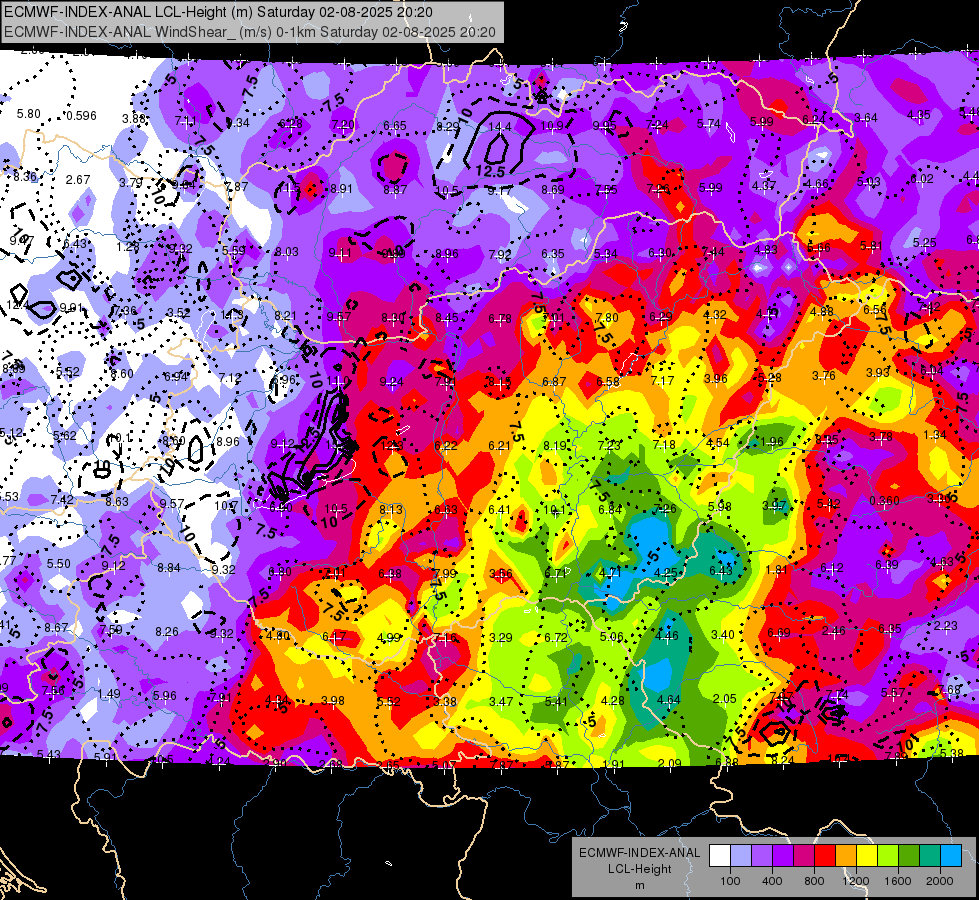This screenshot has width=979, height=900.
Task: Click the grid value '2.23'
Action: point(946,625)
